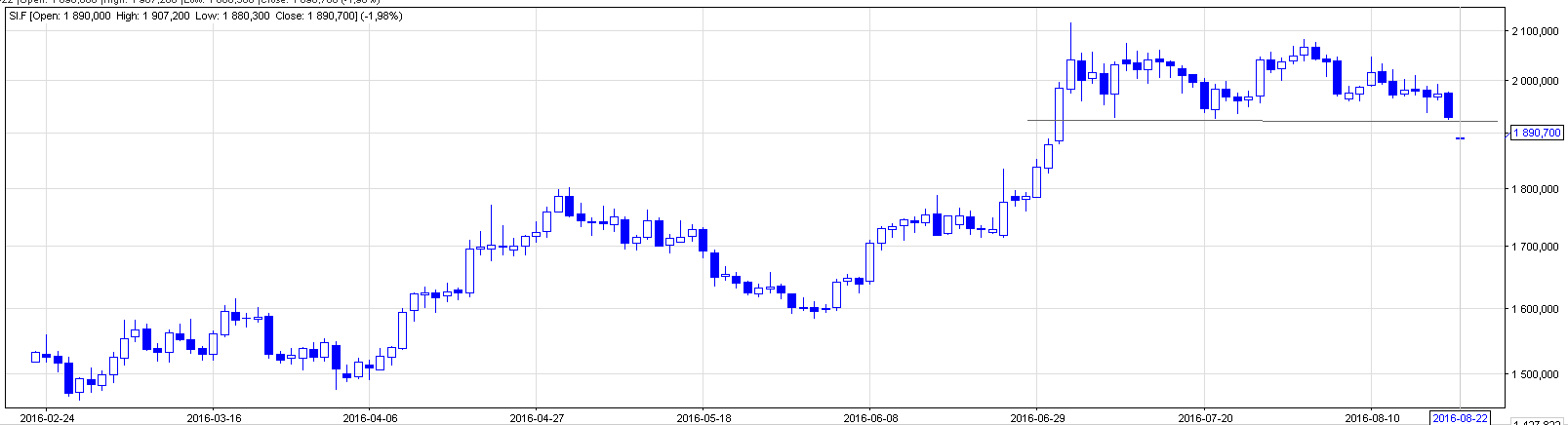This screenshot has height=425, width=1568.
Task: Click the 2016-02-24 date label
Action: point(47,418)
